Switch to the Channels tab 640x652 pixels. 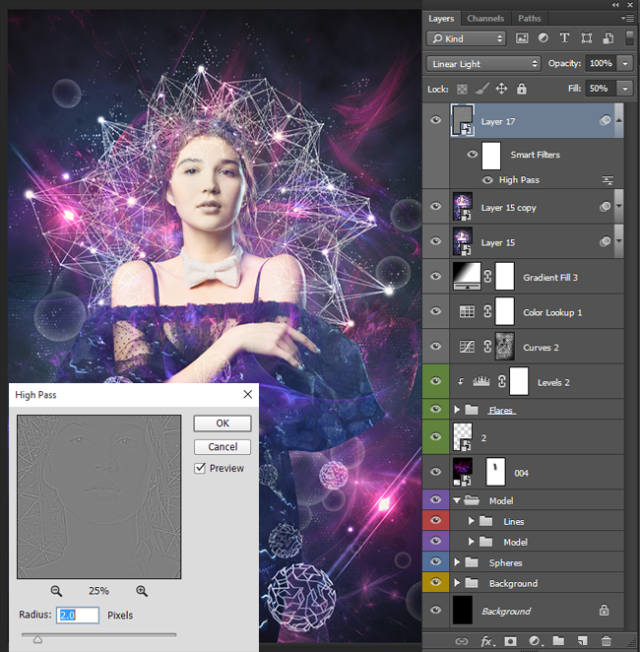tap(486, 18)
